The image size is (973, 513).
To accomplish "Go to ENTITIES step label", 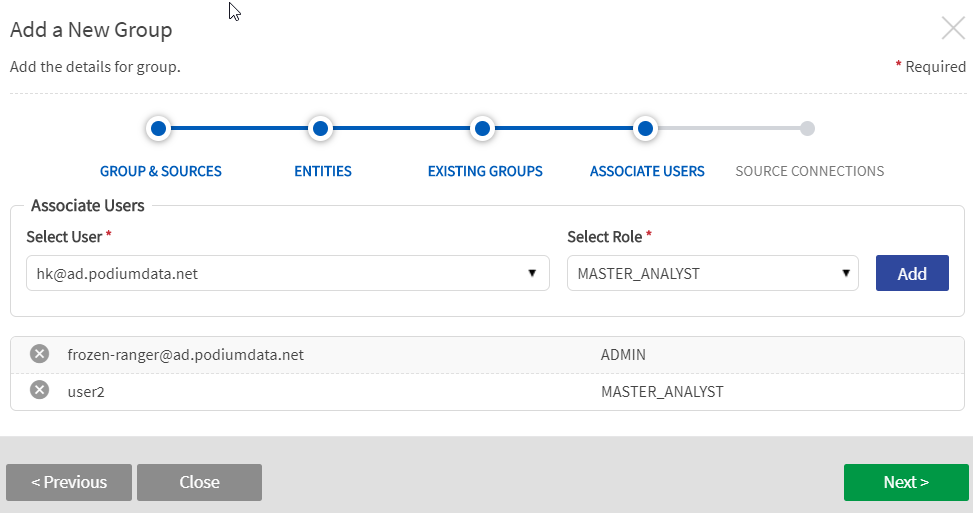I will [323, 171].
